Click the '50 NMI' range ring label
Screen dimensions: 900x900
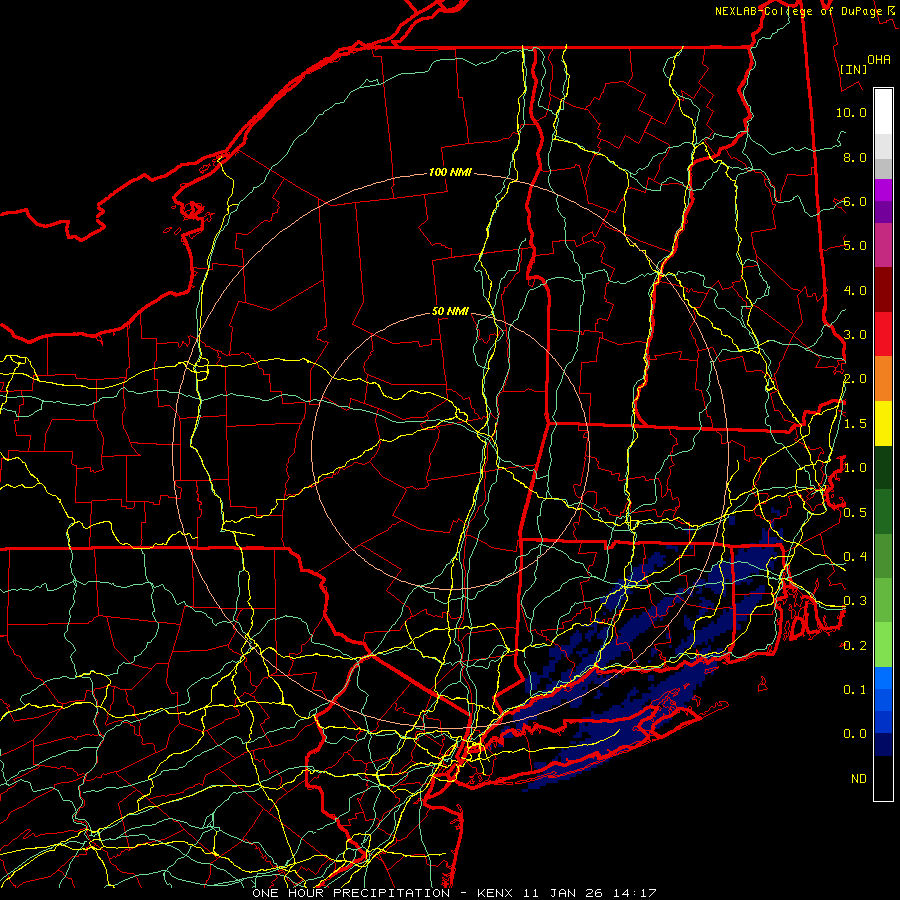click(450, 311)
